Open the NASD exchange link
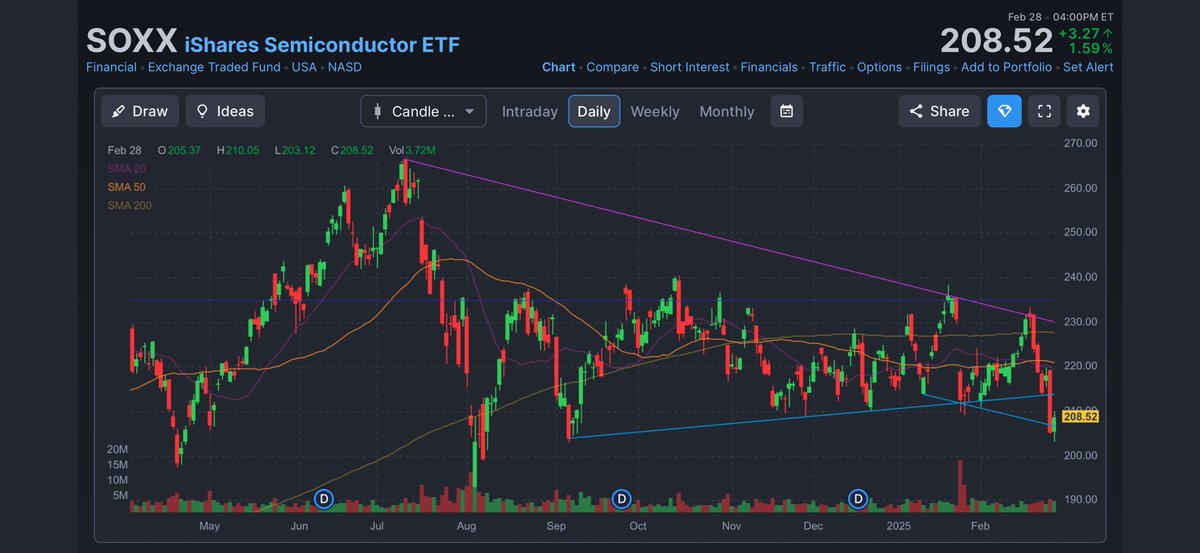The width and height of the screenshot is (1200, 553). [345, 67]
